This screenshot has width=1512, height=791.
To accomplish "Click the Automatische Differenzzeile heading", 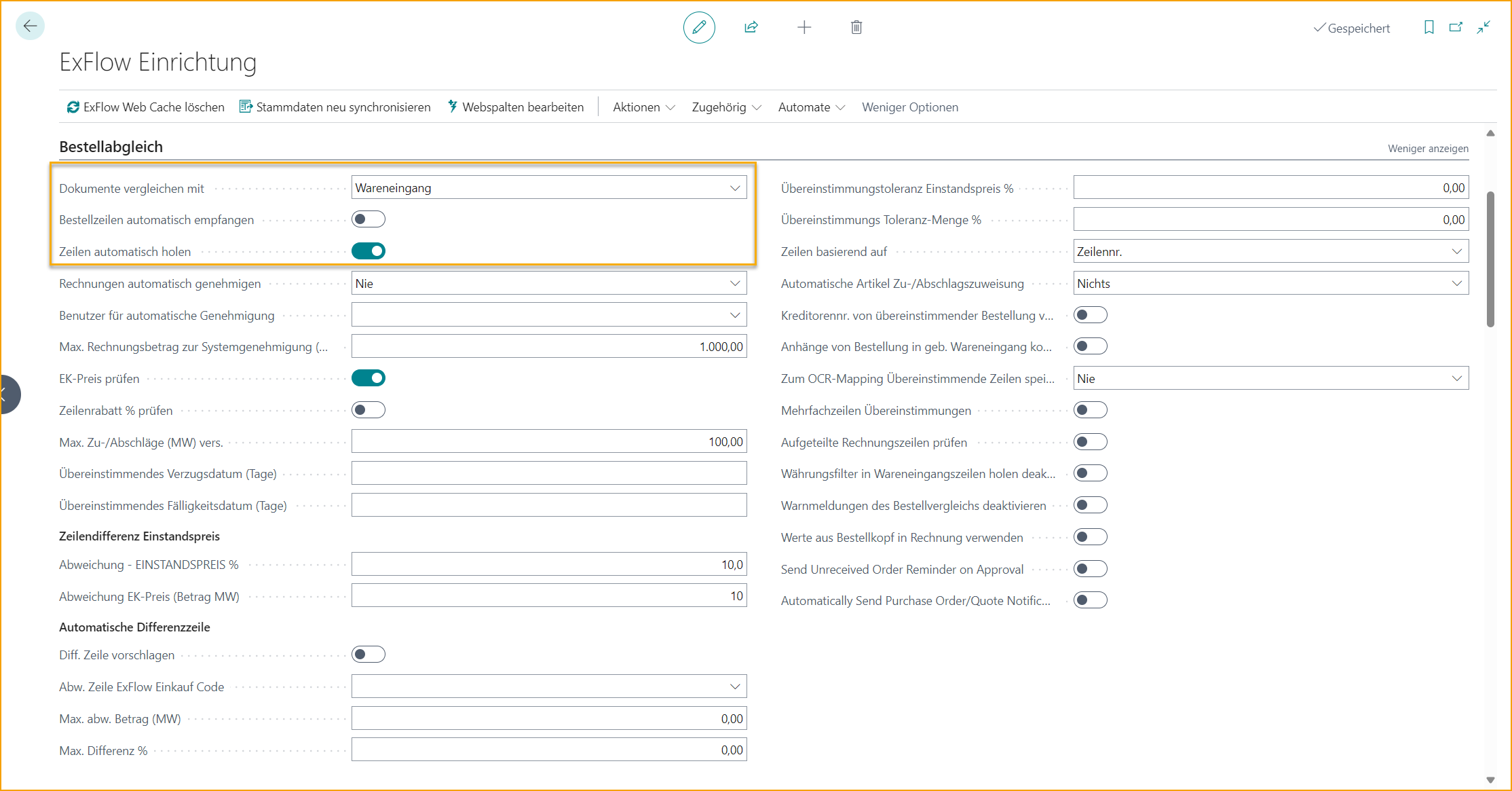I will click(x=134, y=627).
